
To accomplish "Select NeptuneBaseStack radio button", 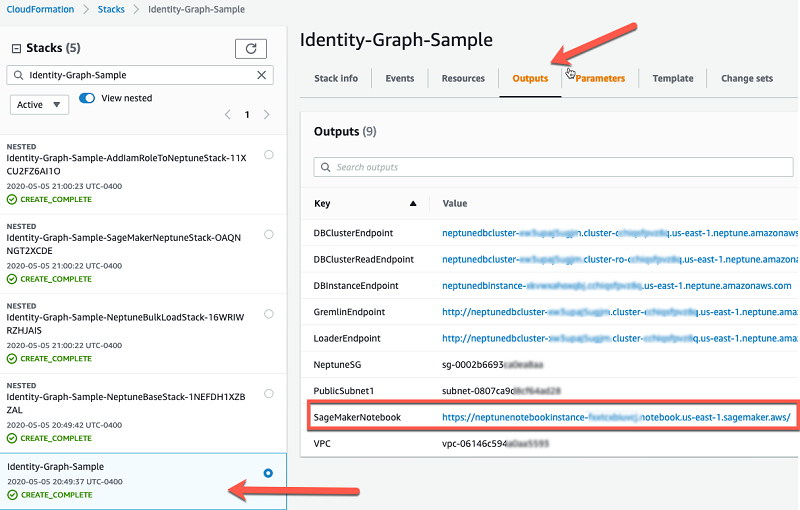I will [x=269, y=393].
